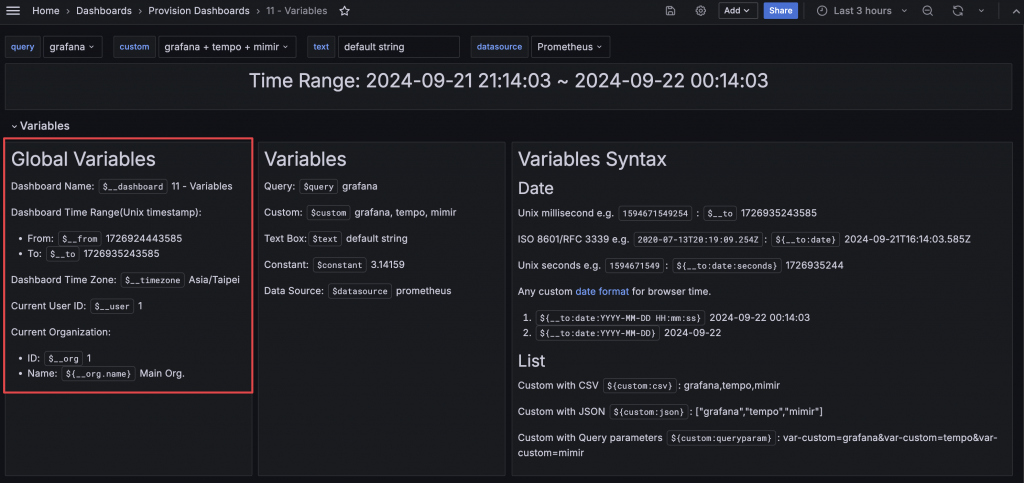Click the clock icon in time picker
The image size is (1024, 483).
[822, 11]
